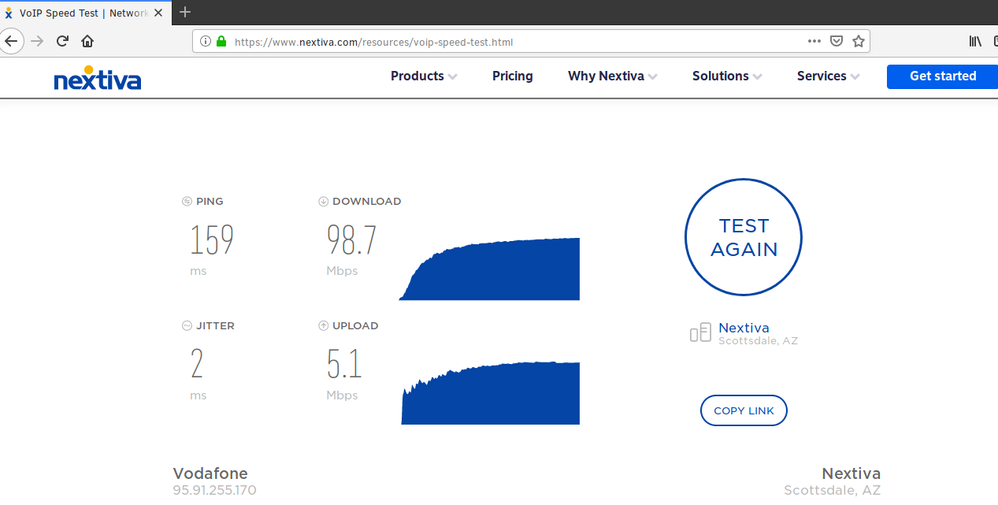Click the download speed graph

click(489, 269)
